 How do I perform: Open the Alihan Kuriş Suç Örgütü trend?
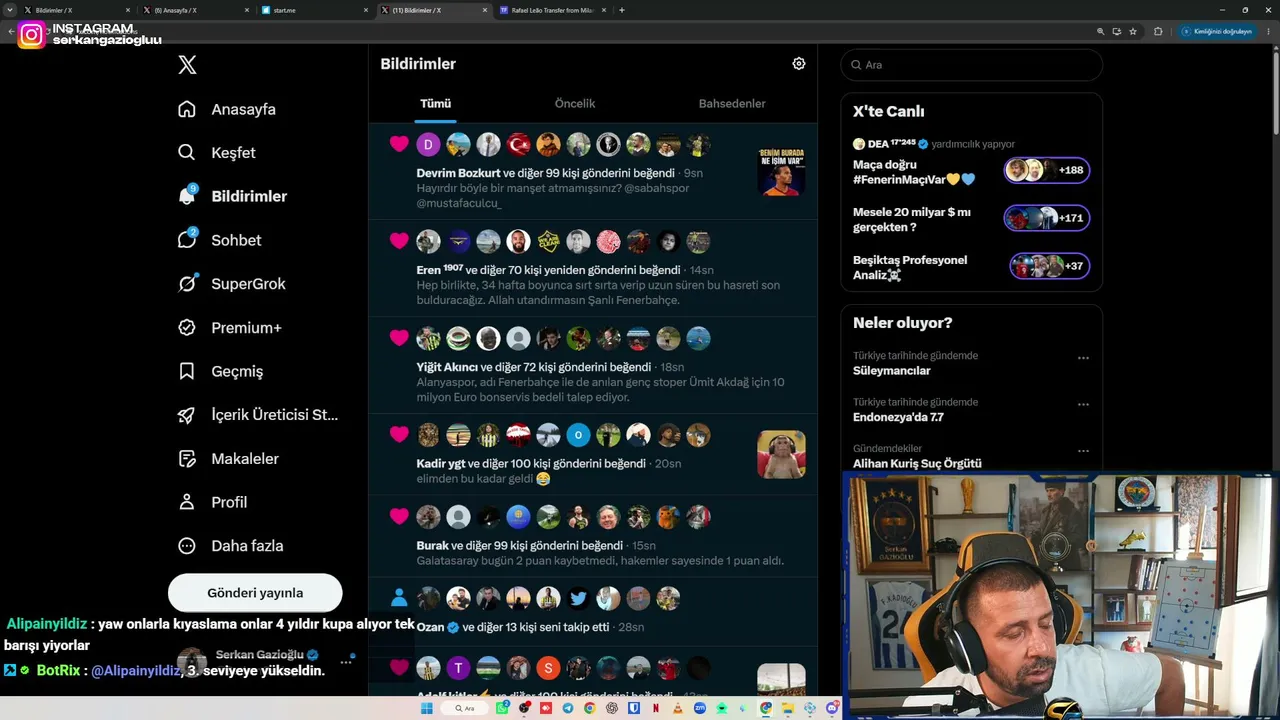coord(917,463)
